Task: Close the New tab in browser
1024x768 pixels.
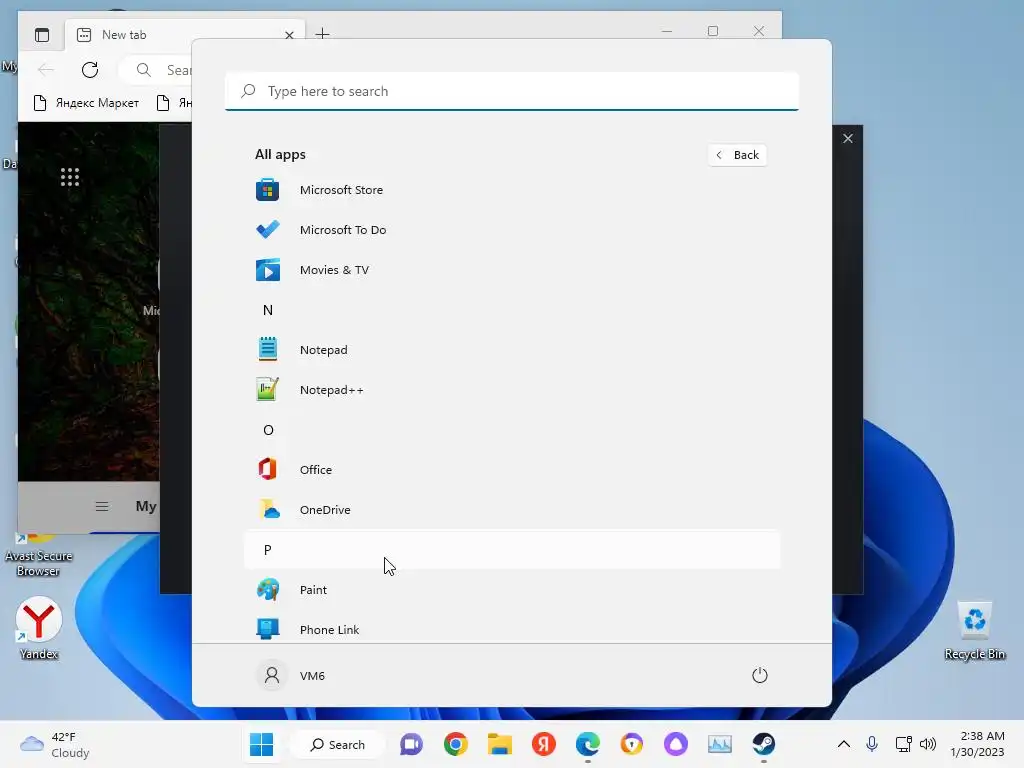Action: (x=289, y=35)
